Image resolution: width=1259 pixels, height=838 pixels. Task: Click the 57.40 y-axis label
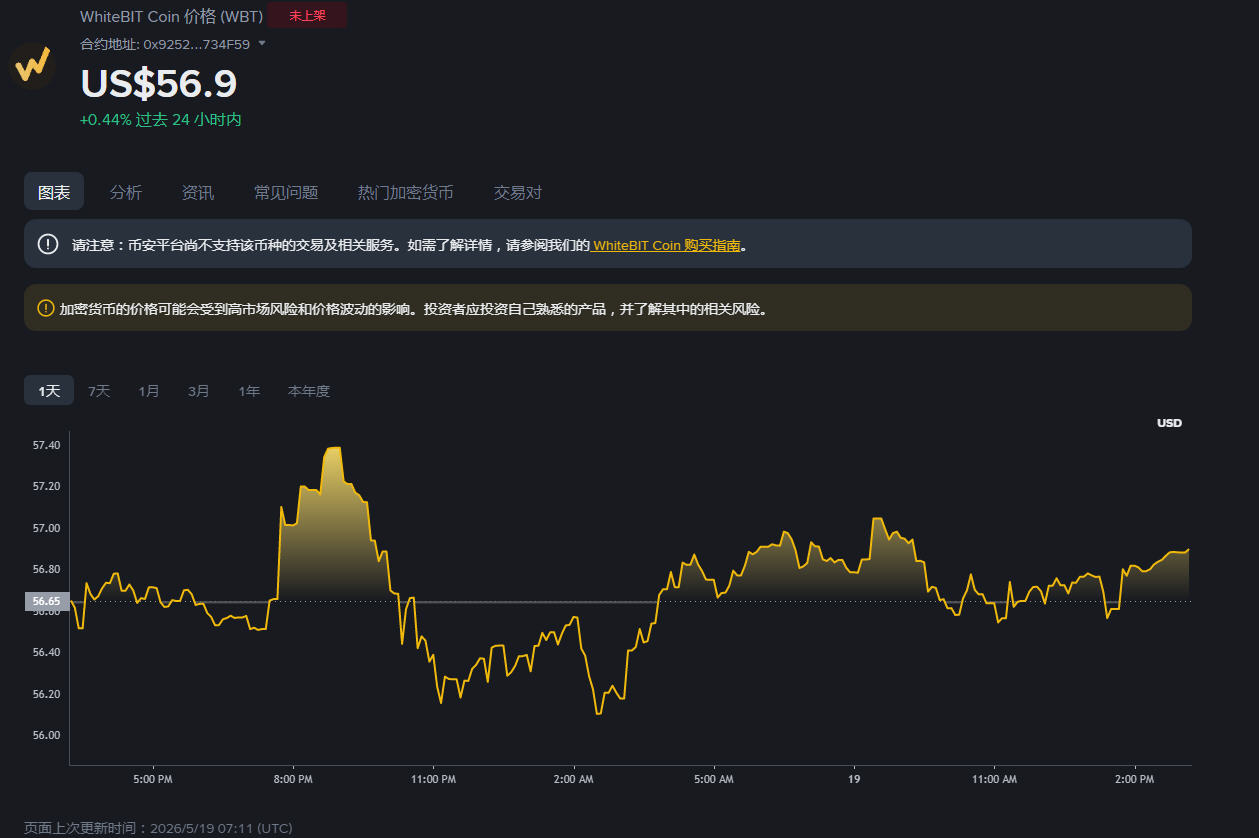click(x=46, y=445)
